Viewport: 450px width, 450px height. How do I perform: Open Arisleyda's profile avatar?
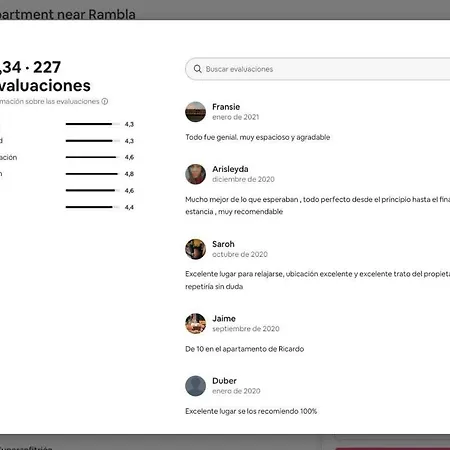coord(195,174)
